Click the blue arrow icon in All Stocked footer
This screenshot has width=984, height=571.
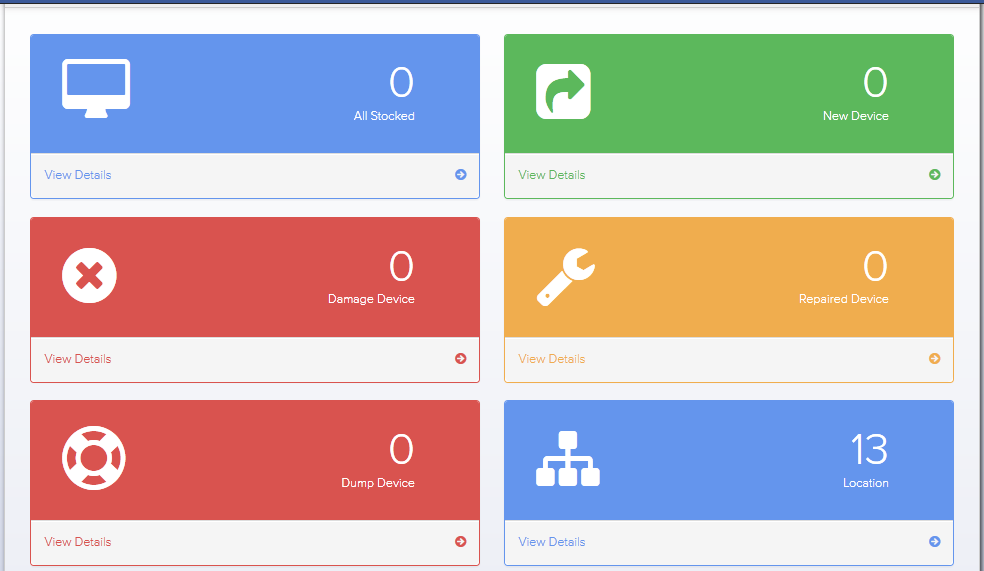click(461, 174)
